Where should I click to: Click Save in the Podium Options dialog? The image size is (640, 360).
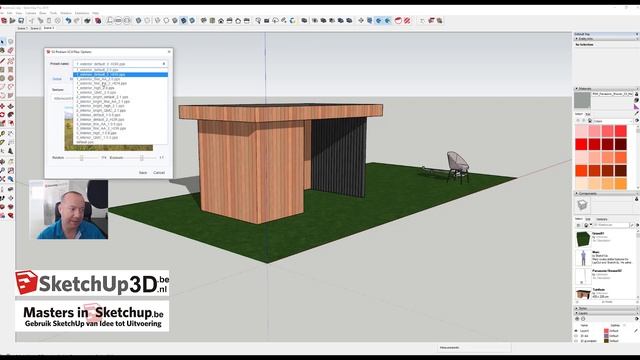[143, 173]
